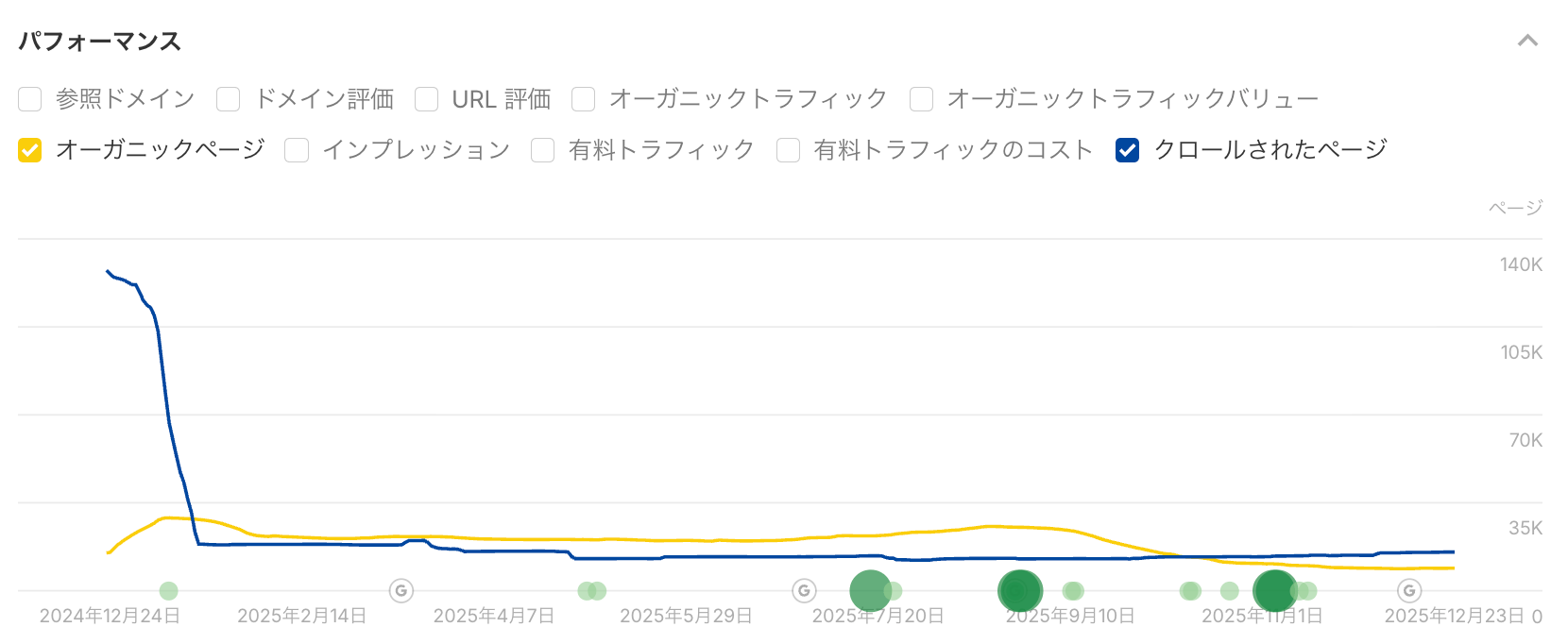The image size is (1568, 644).
Task: Click the Google update icon near February 2025
Action: click(401, 591)
